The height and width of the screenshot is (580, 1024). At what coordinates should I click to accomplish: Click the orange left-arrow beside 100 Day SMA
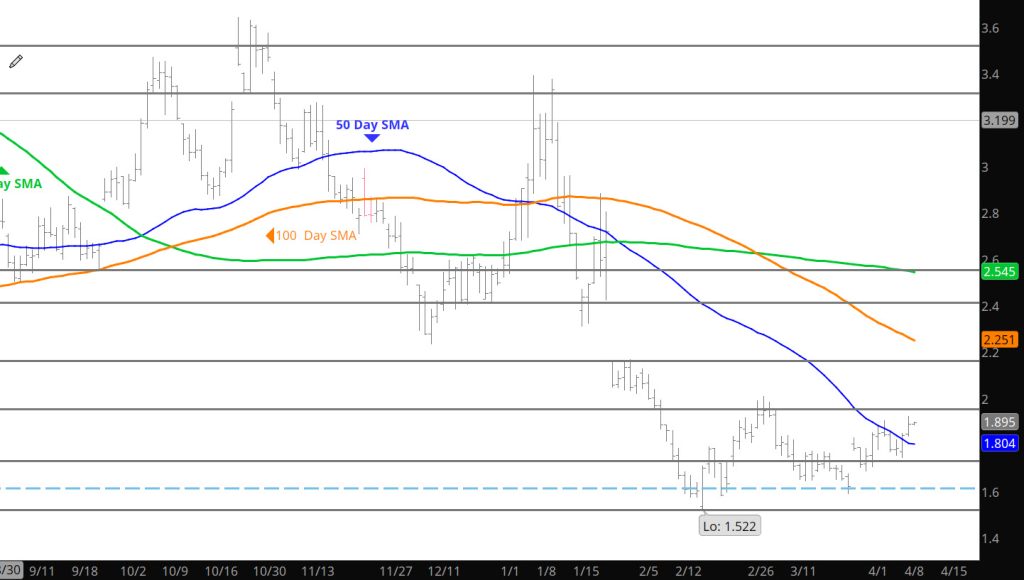point(270,236)
